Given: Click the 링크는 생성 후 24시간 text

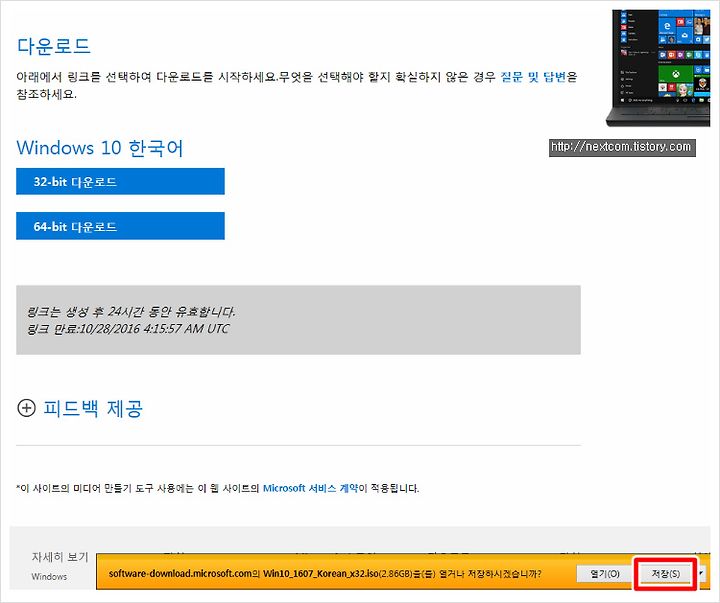Looking at the screenshot, I should click(131, 312).
